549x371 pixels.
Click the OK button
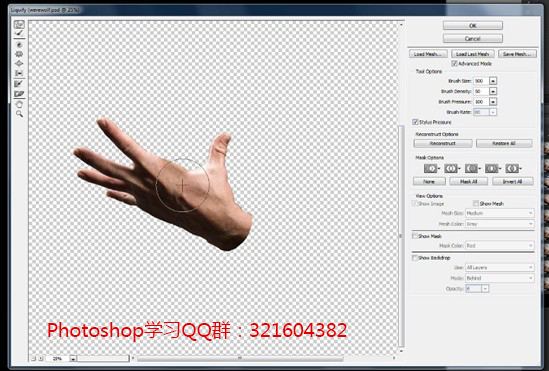pos(473,26)
